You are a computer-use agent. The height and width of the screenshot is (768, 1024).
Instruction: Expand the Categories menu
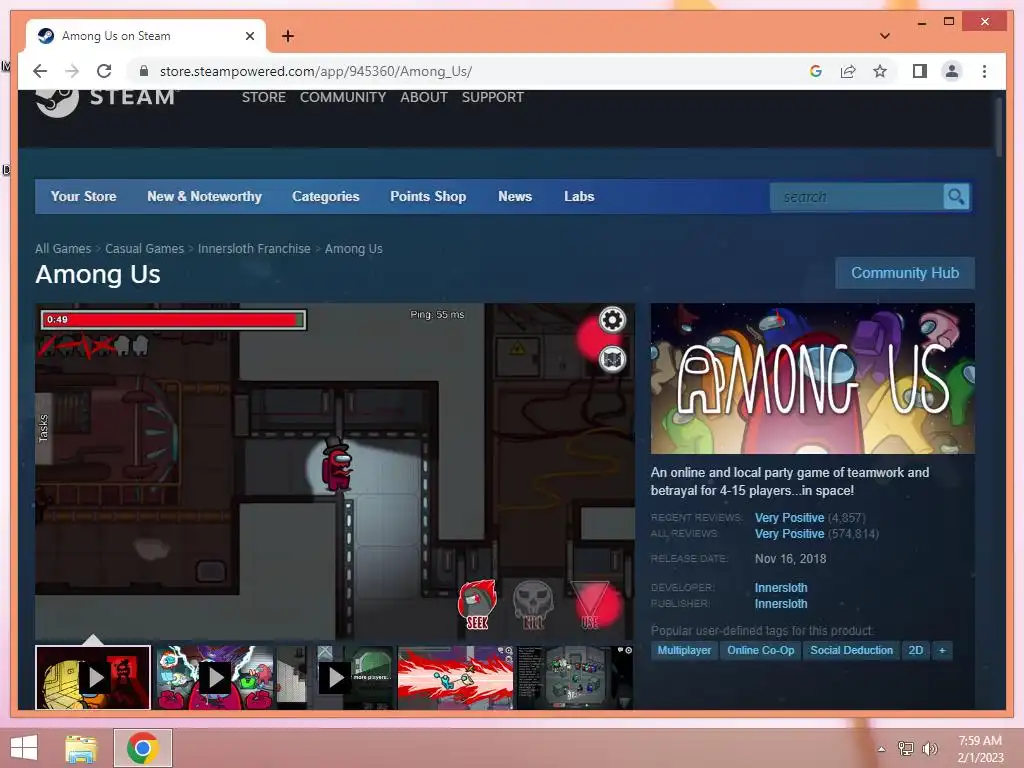(x=326, y=197)
